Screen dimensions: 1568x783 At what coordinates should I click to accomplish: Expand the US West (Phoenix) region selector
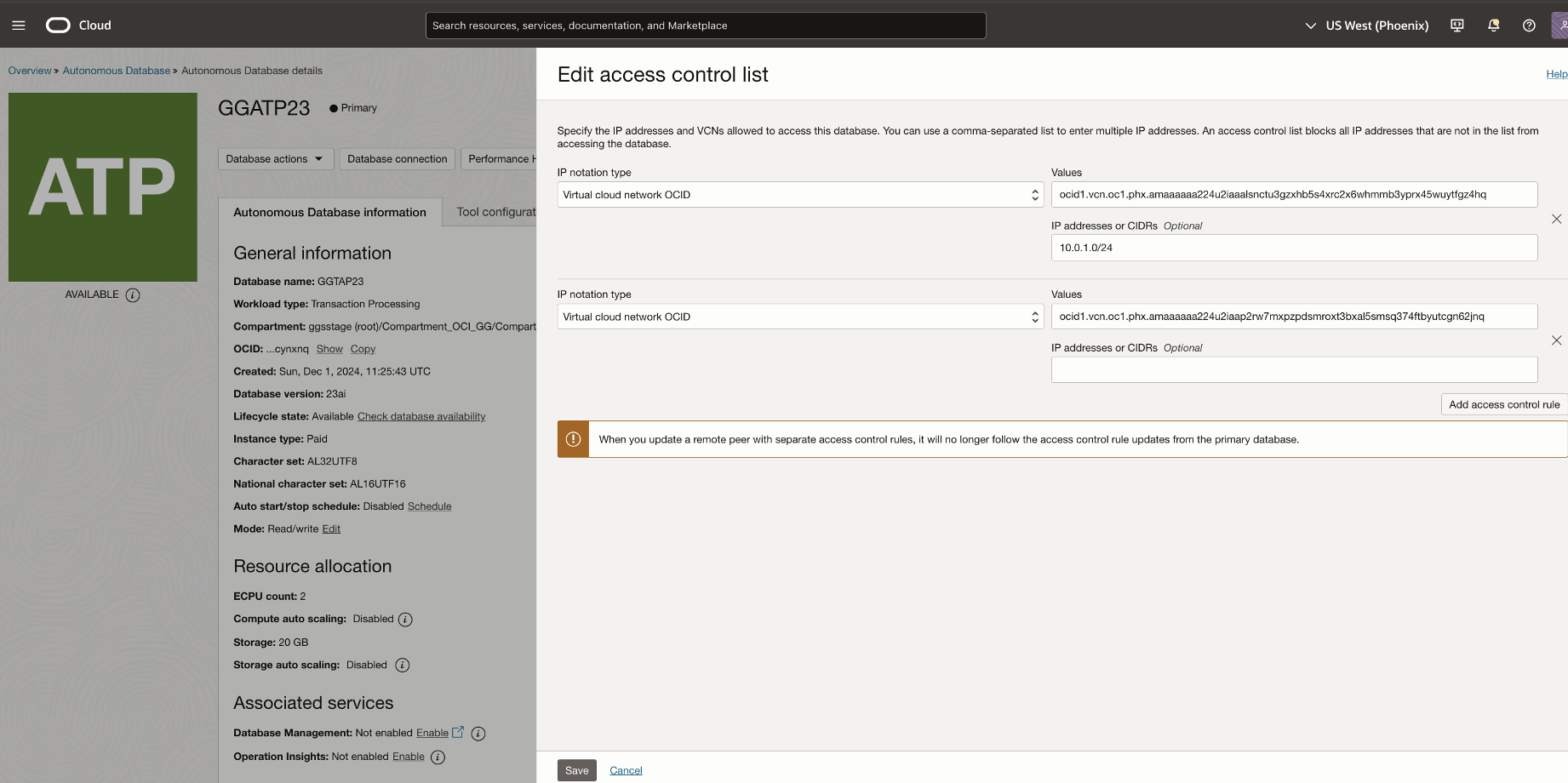[x=1366, y=26]
